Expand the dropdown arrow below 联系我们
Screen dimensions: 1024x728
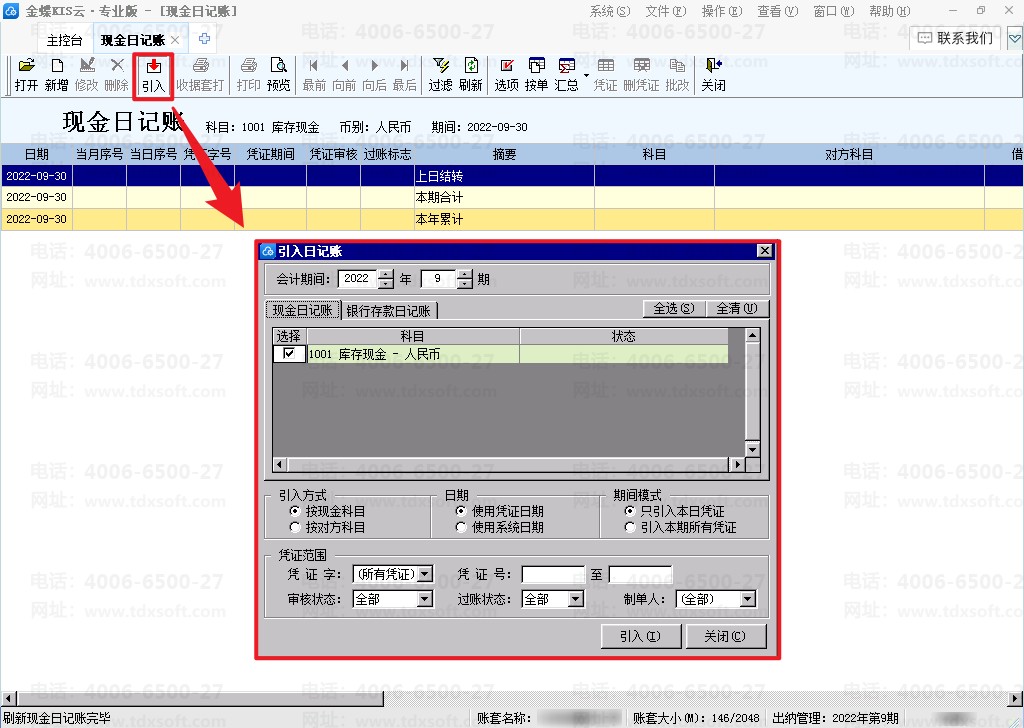1014,39
